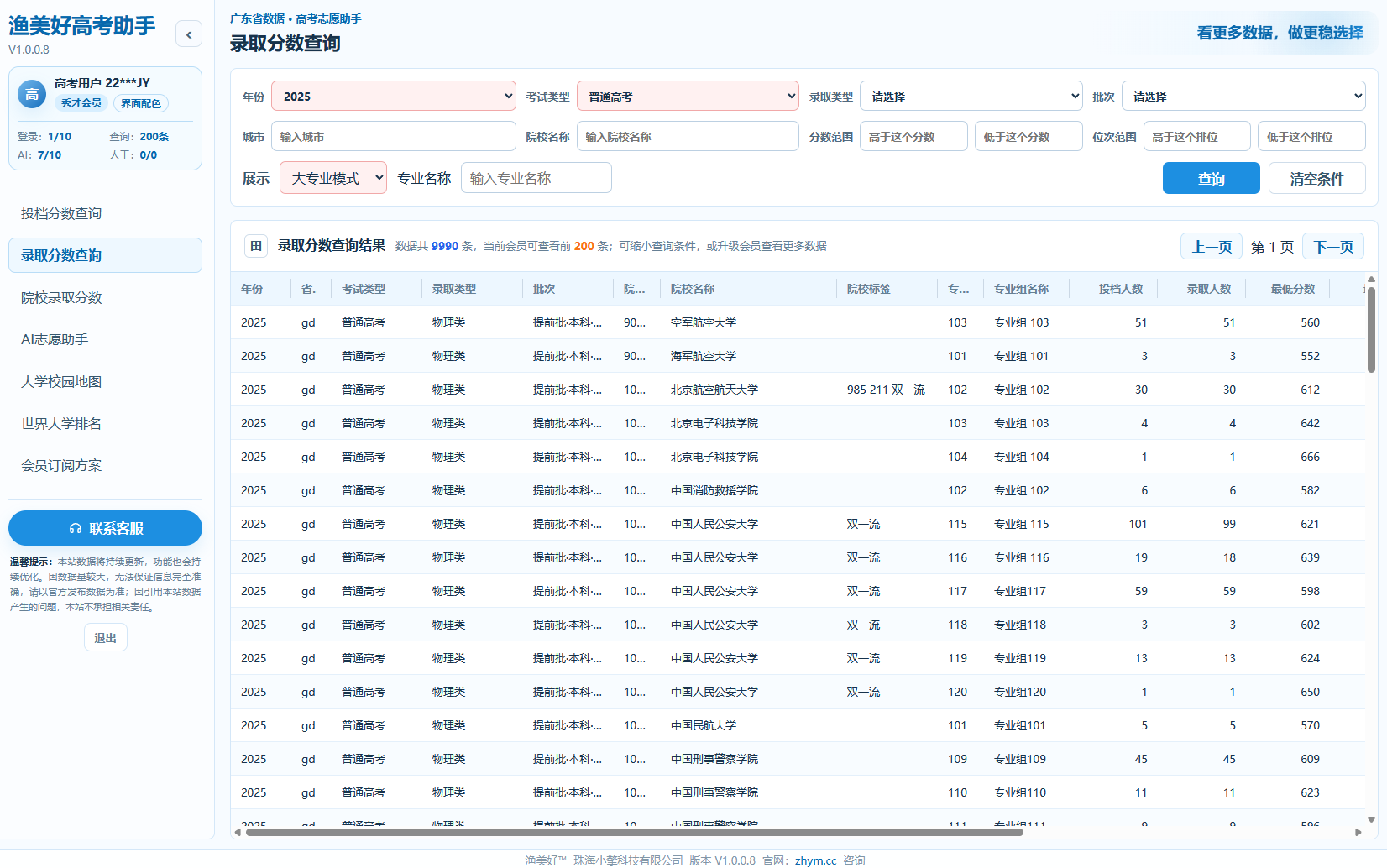Viewport: 1387px width, 868px height.
Task: Click the 清空条件 button
Action: pos(1316,178)
